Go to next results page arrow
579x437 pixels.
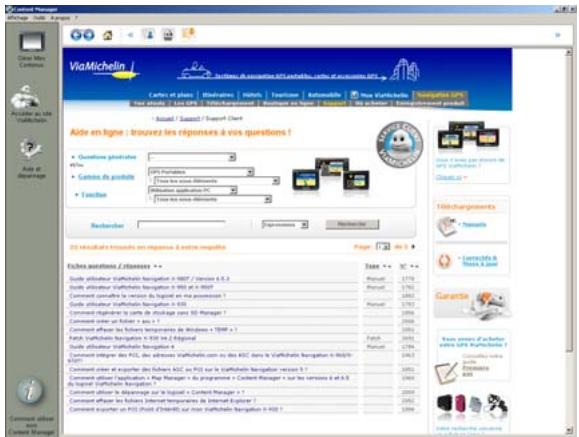click(x=413, y=246)
